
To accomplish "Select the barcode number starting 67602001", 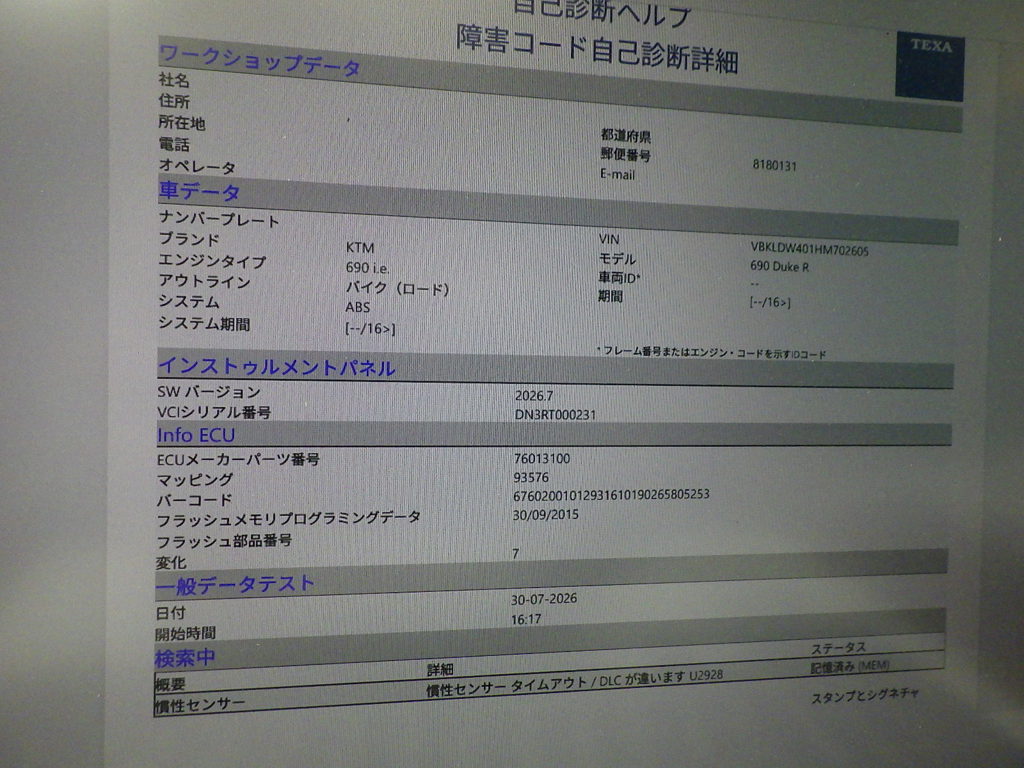I will click(x=611, y=494).
